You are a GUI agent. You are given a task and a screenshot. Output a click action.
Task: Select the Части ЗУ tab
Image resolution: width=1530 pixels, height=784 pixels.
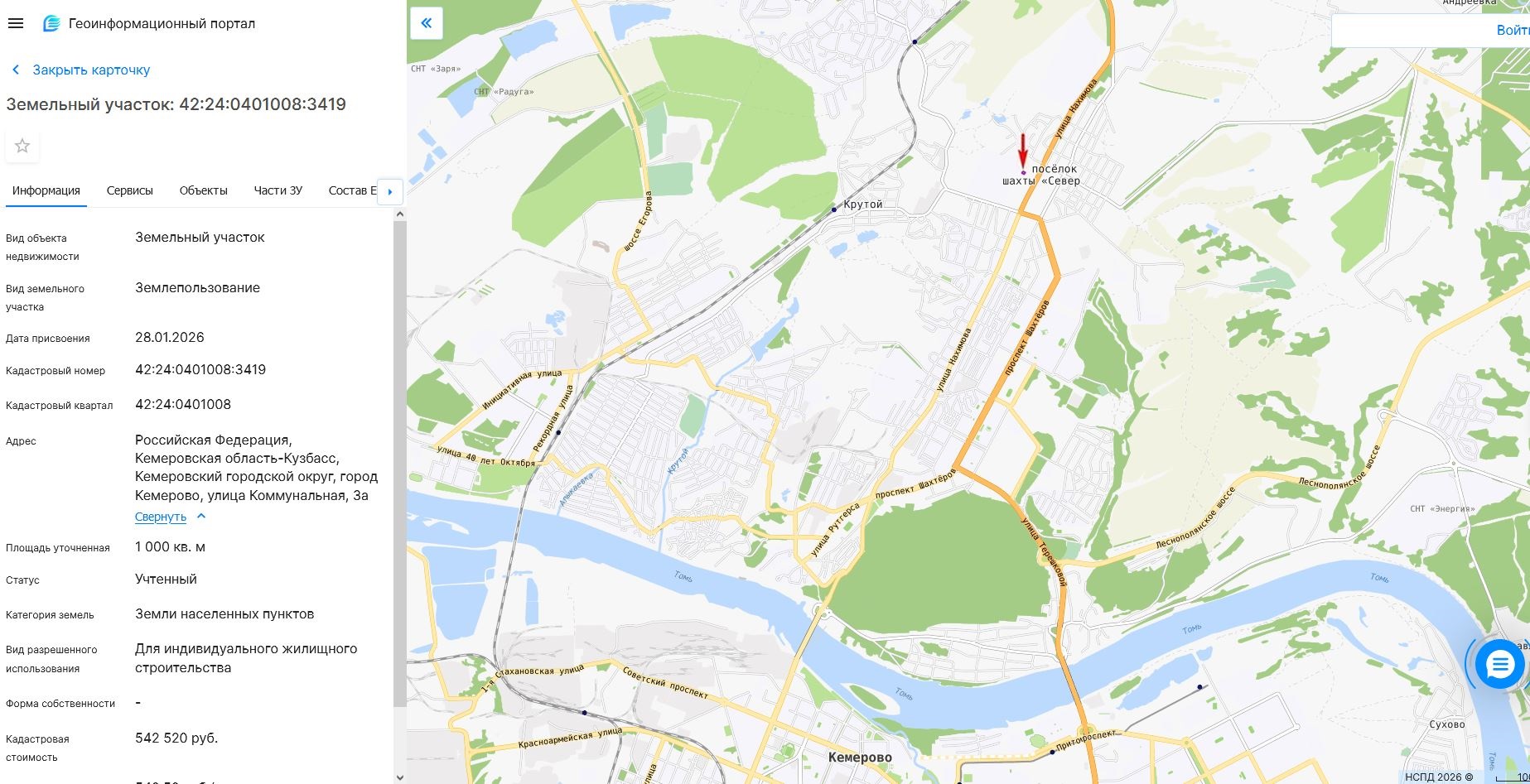(278, 190)
